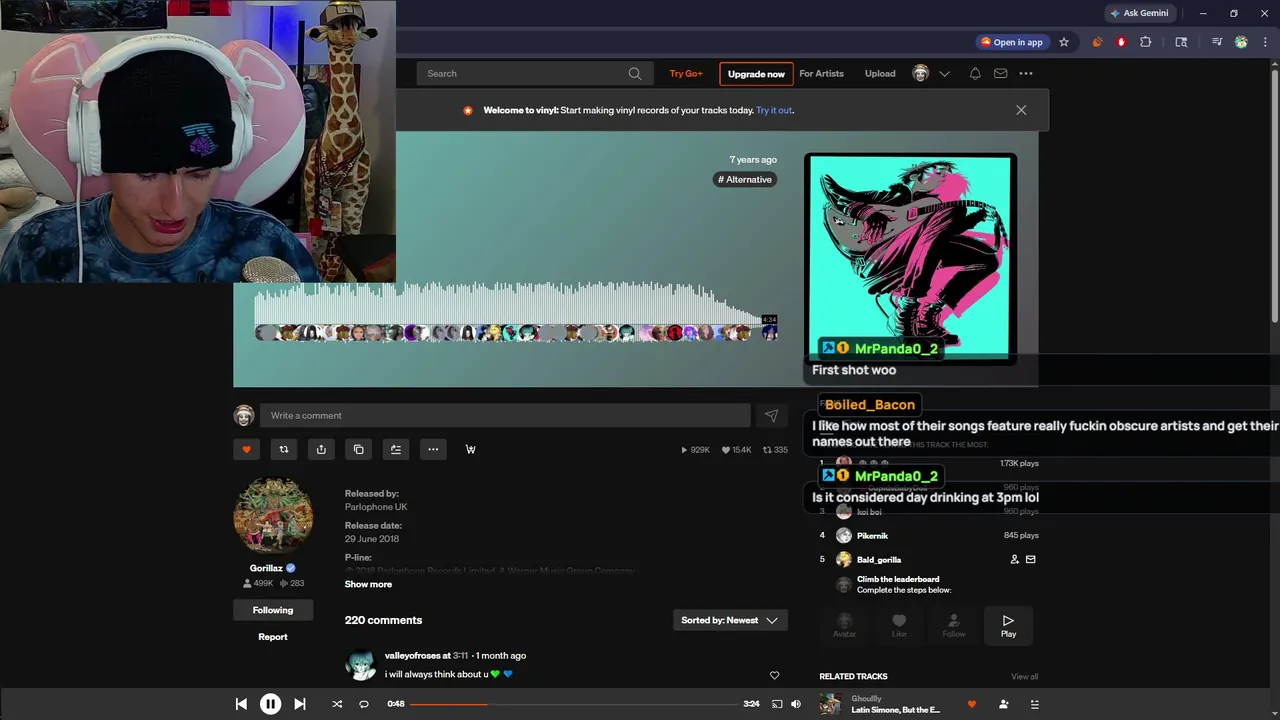
Task: Follow the Try it out link
Action: pyautogui.click(x=774, y=111)
